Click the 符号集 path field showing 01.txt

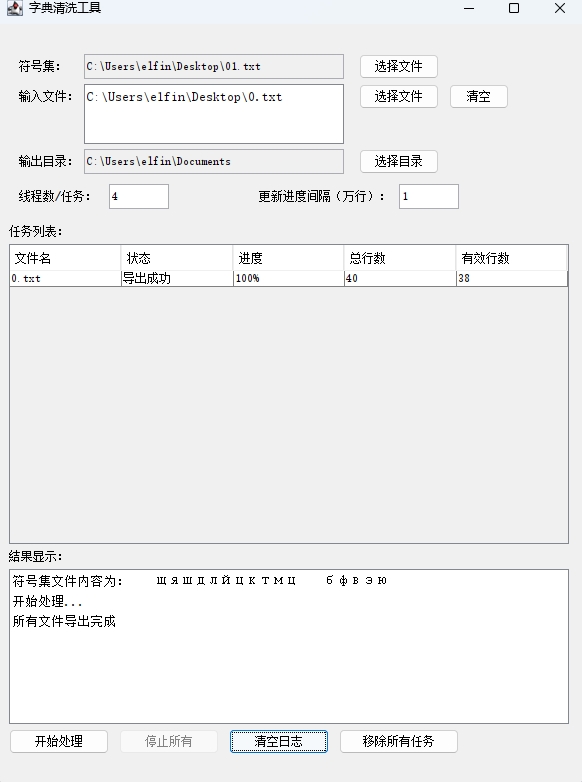214,66
